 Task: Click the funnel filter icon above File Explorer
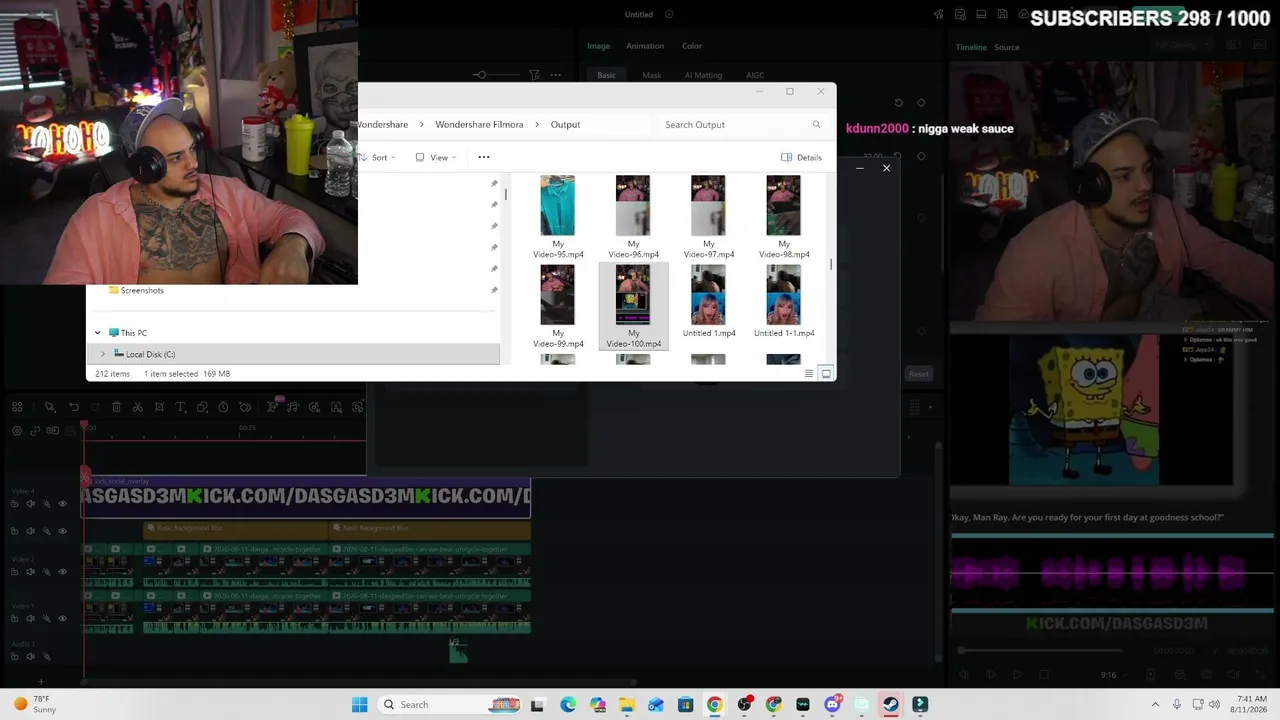point(534,75)
